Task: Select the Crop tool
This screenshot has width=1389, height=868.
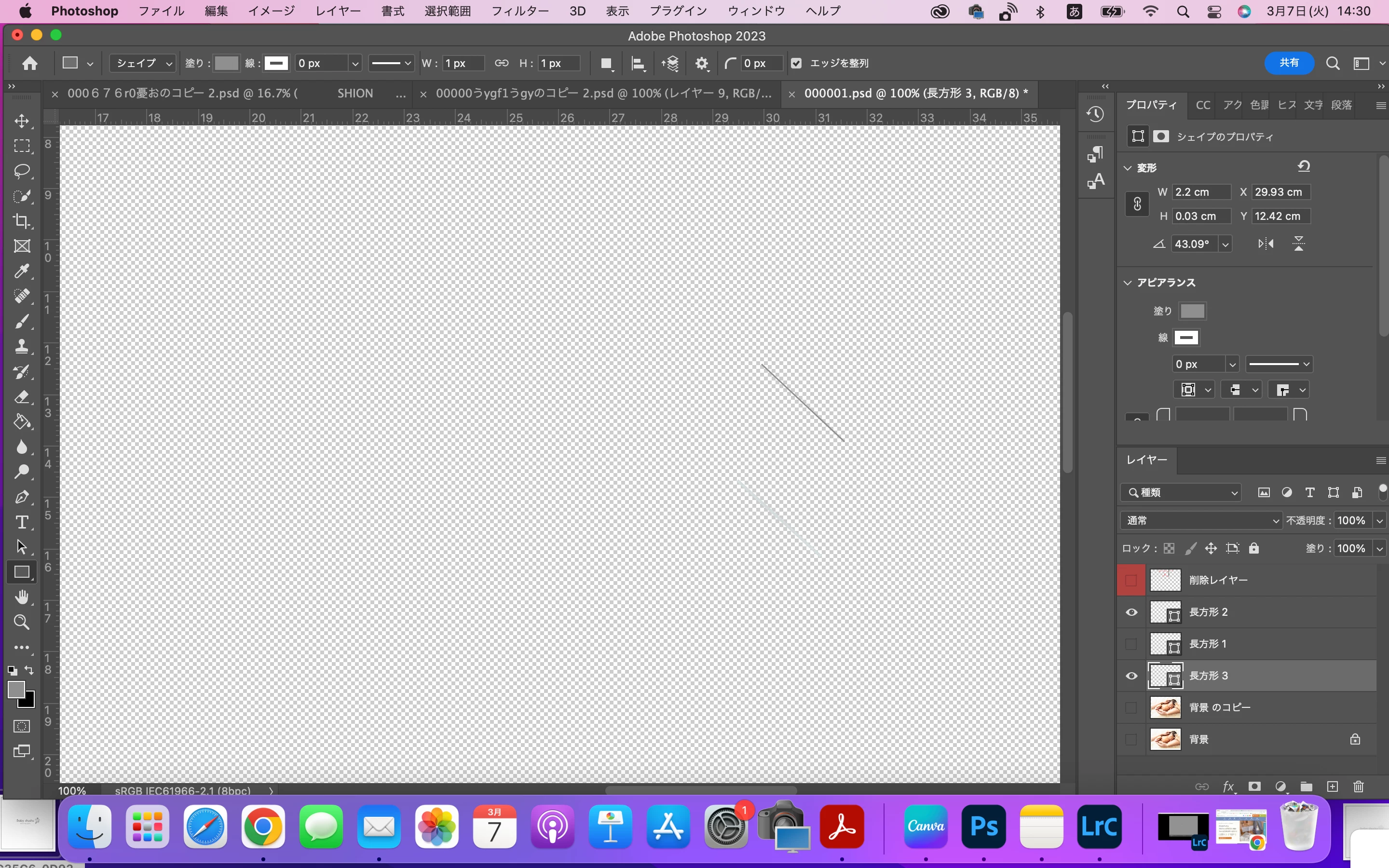Action: (x=22, y=221)
